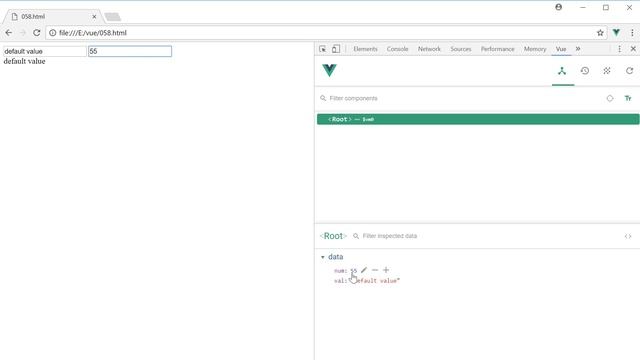Close the DevTools panel
Image resolution: width=640 pixels, height=360 pixels.
[x=633, y=49]
